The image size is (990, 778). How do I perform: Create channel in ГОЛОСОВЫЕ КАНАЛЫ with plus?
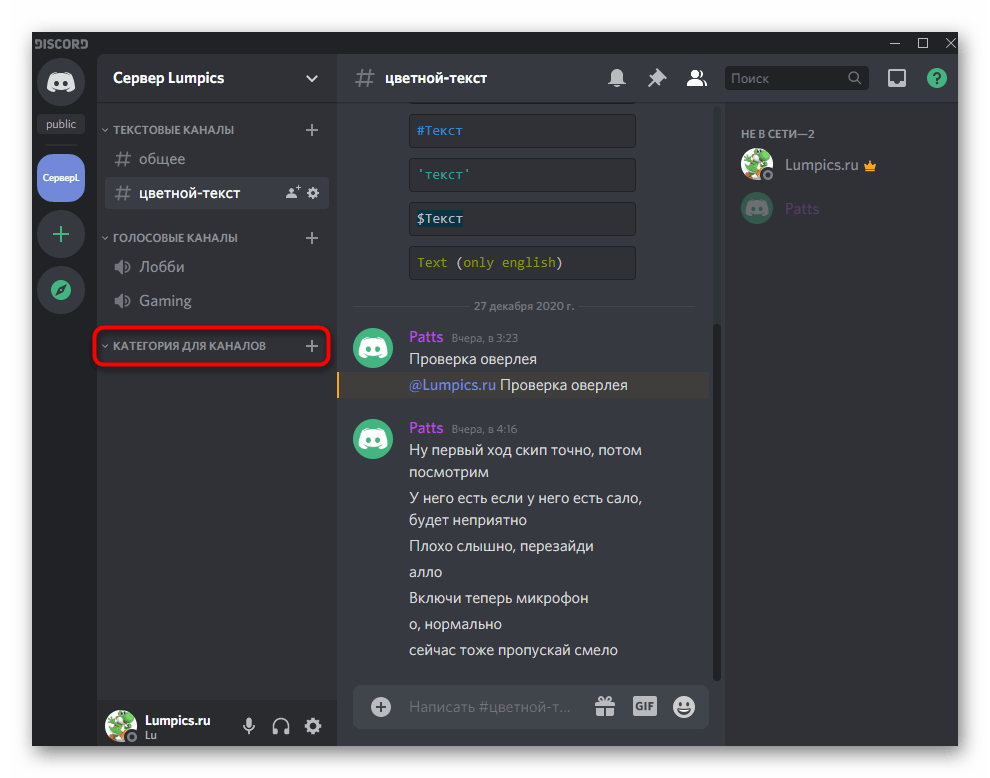pos(311,238)
